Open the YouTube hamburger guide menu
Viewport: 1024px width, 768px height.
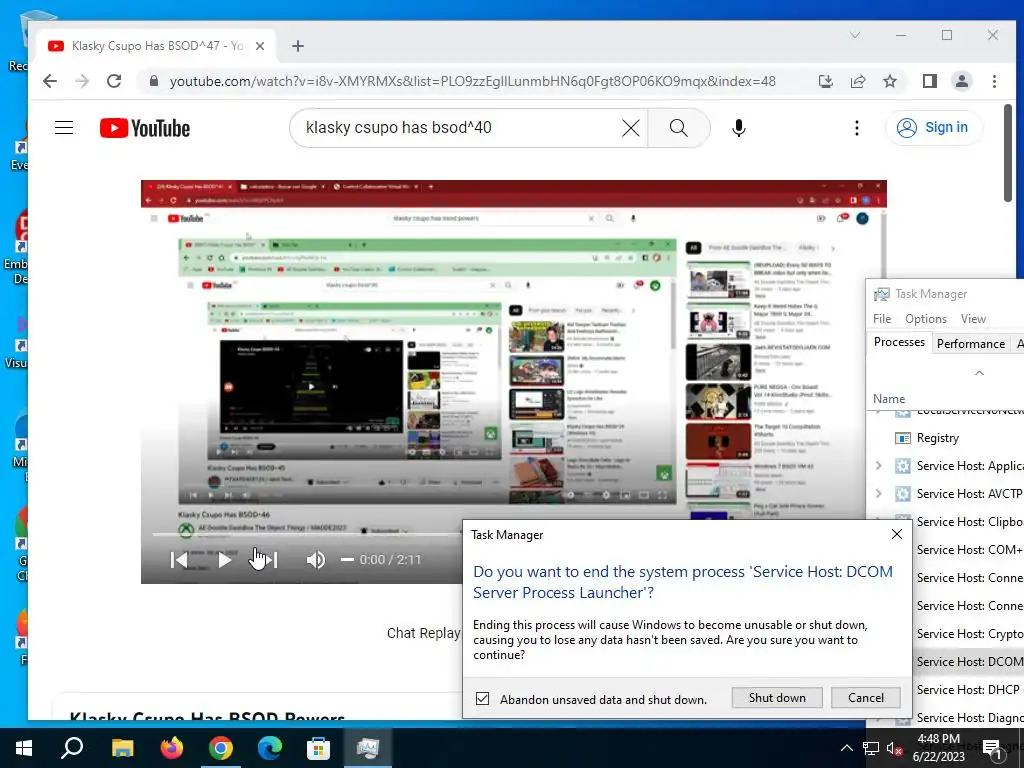[x=64, y=127]
